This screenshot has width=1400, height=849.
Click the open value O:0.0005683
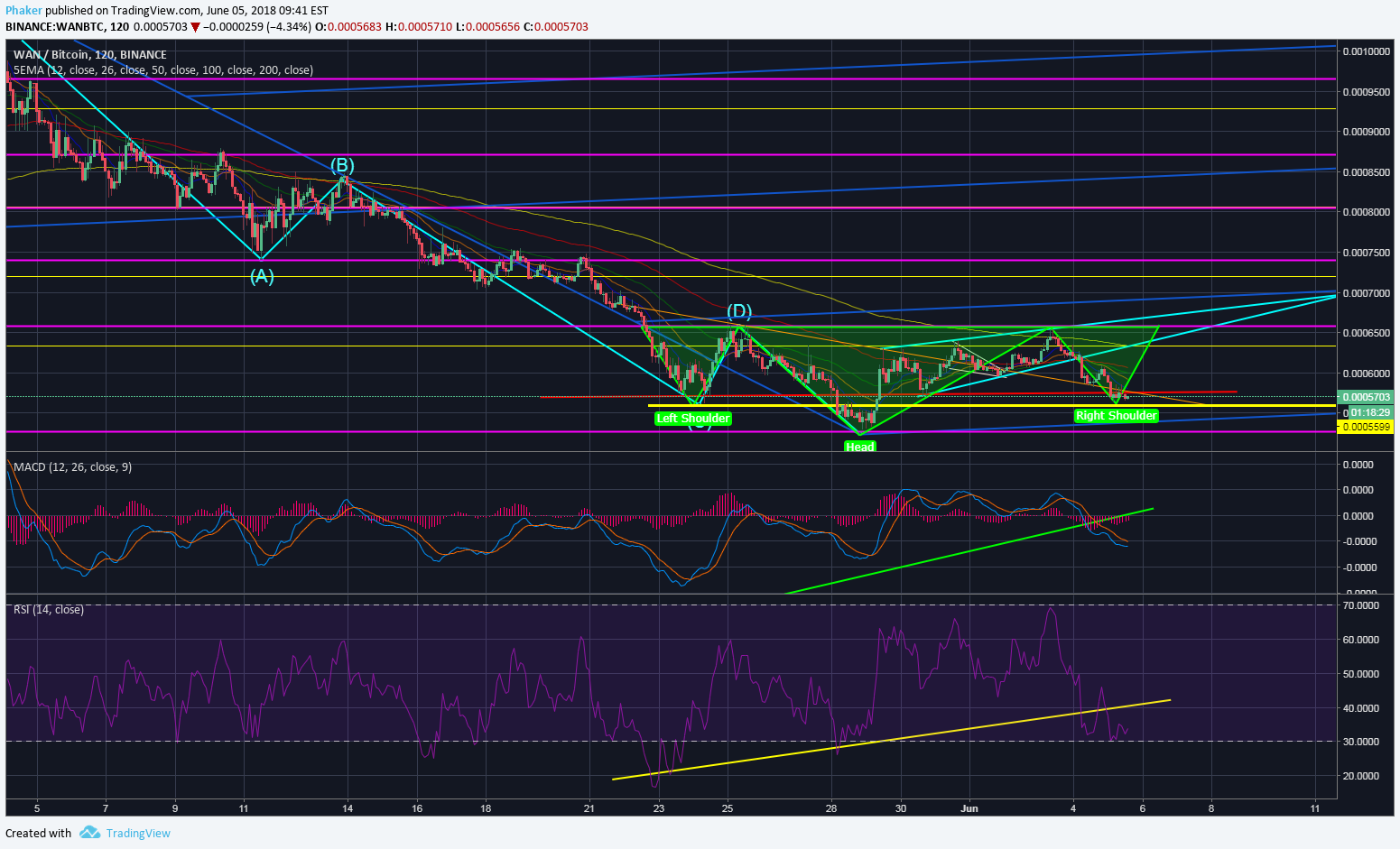pyautogui.click(x=348, y=27)
